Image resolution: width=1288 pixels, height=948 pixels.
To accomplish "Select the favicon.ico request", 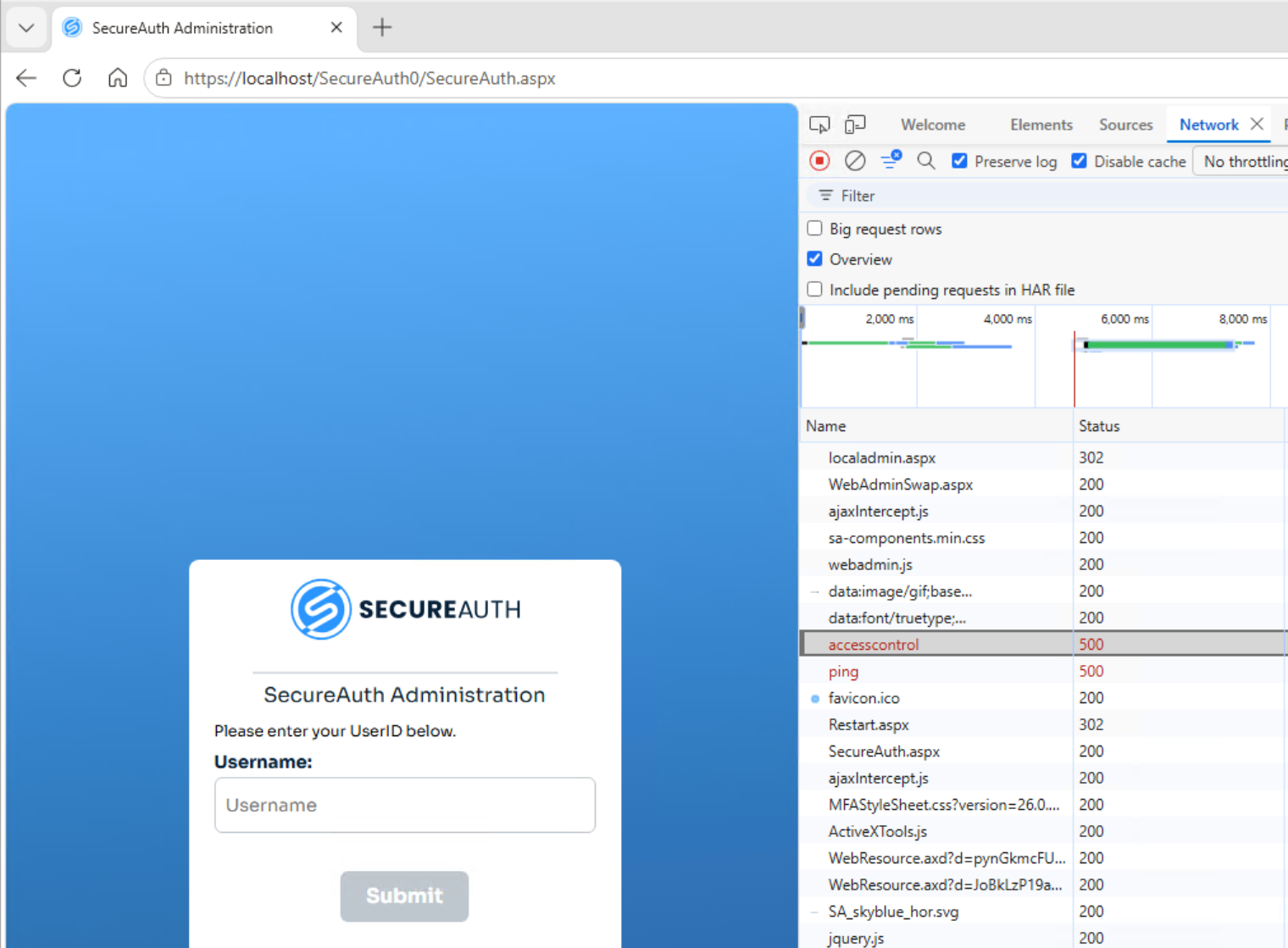I will [x=863, y=698].
